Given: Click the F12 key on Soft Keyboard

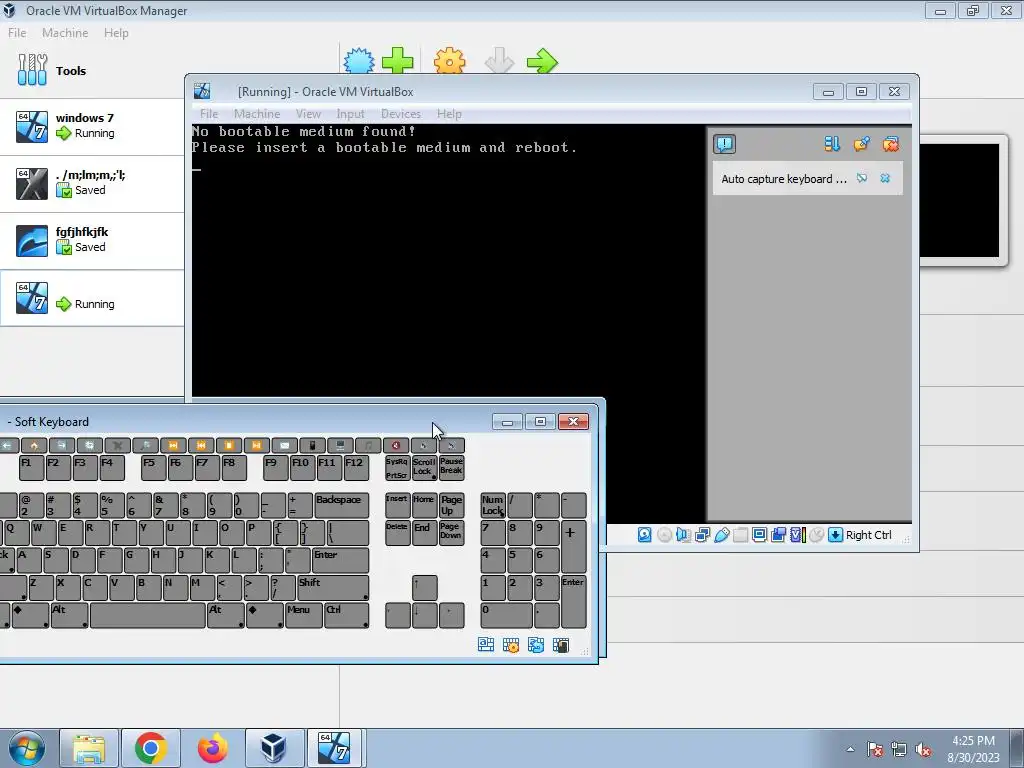Looking at the screenshot, I should [x=356, y=468].
